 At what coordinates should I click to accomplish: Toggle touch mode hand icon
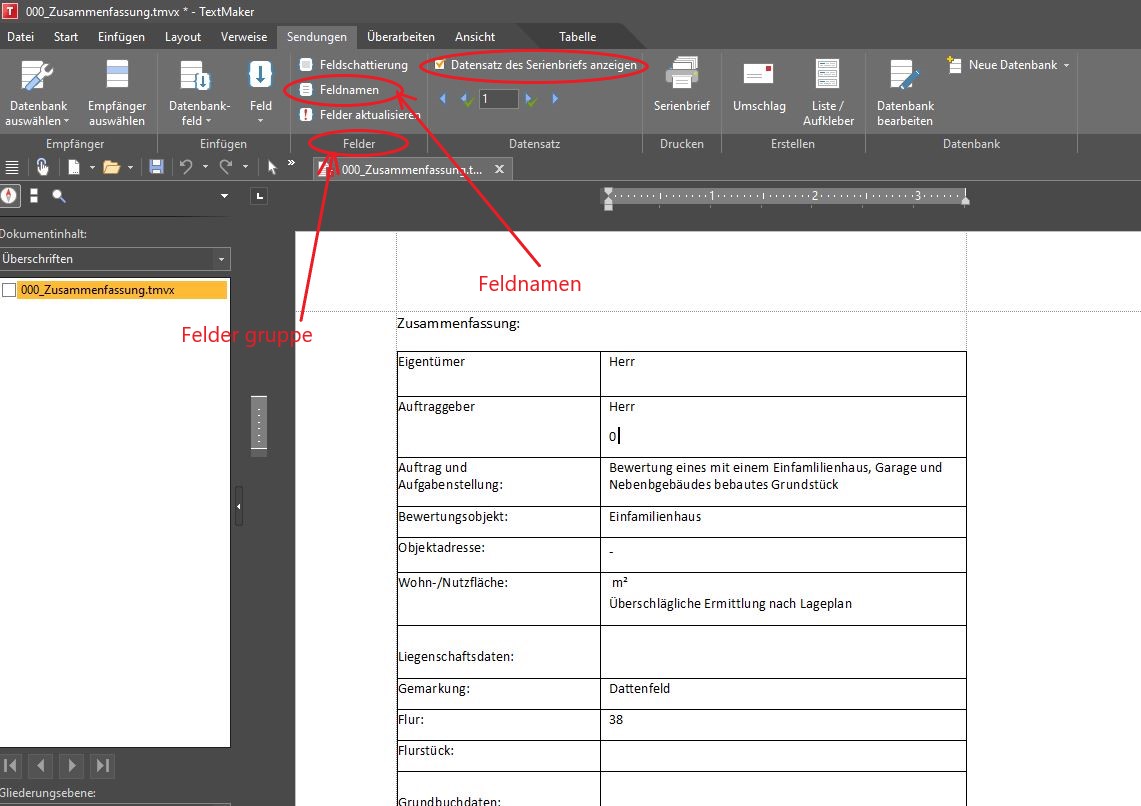tap(42, 167)
